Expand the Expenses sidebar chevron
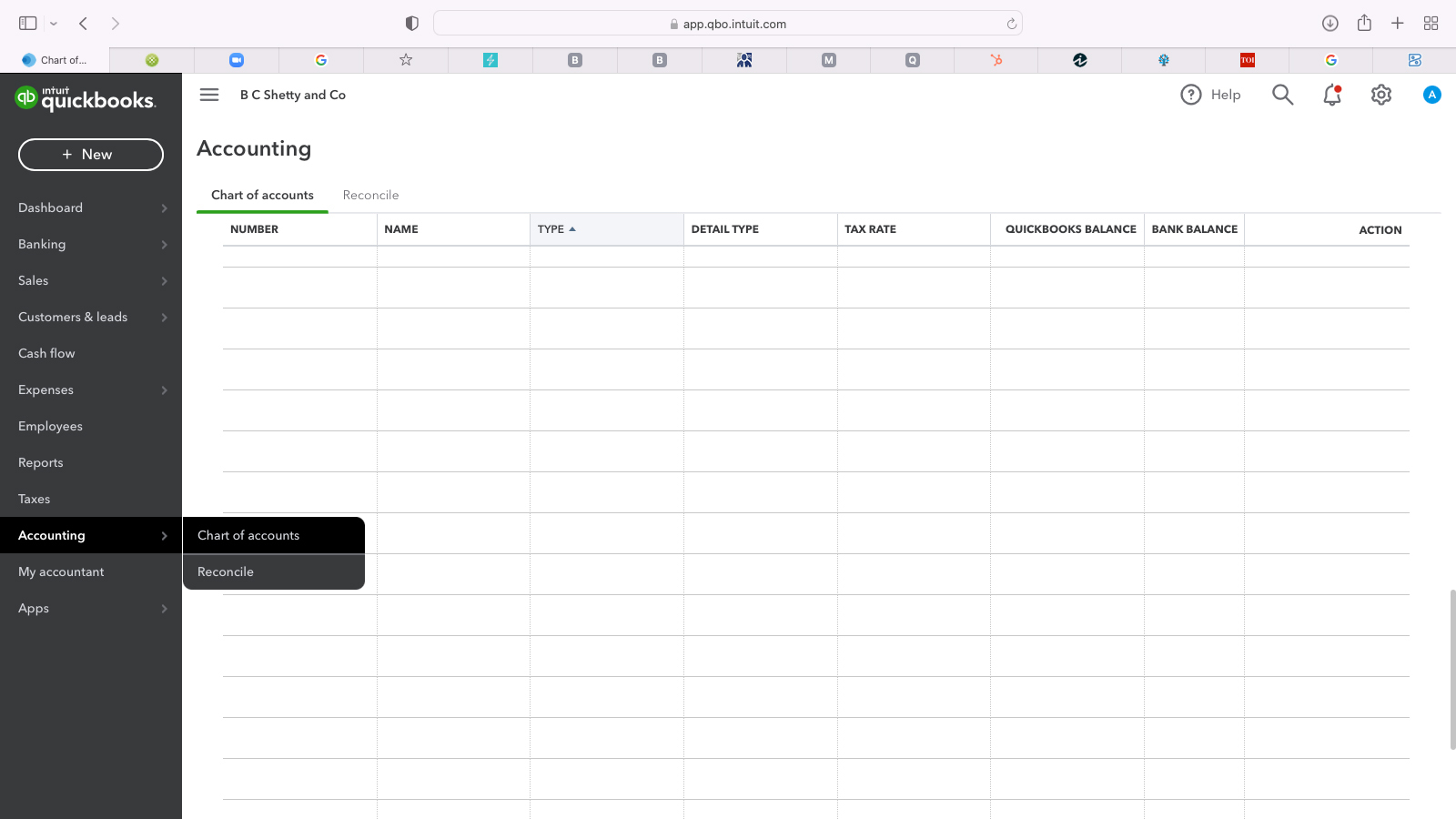 point(164,390)
